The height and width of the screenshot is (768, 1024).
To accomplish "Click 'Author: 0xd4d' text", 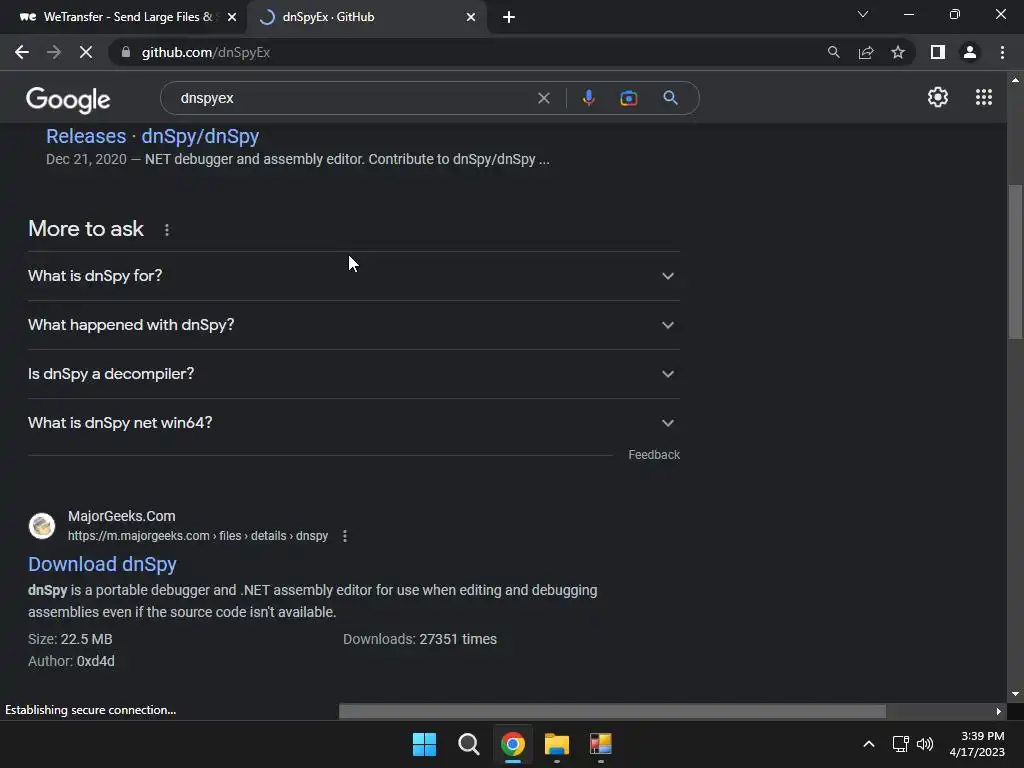I will [x=71, y=662].
